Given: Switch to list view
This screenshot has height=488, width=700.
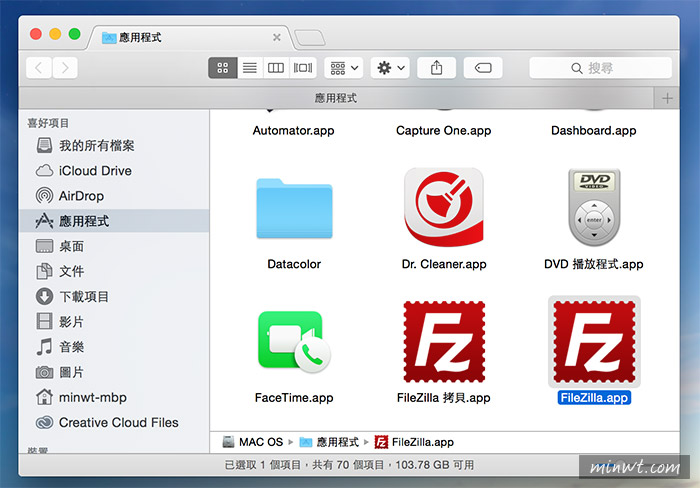Looking at the screenshot, I should click(250, 68).
